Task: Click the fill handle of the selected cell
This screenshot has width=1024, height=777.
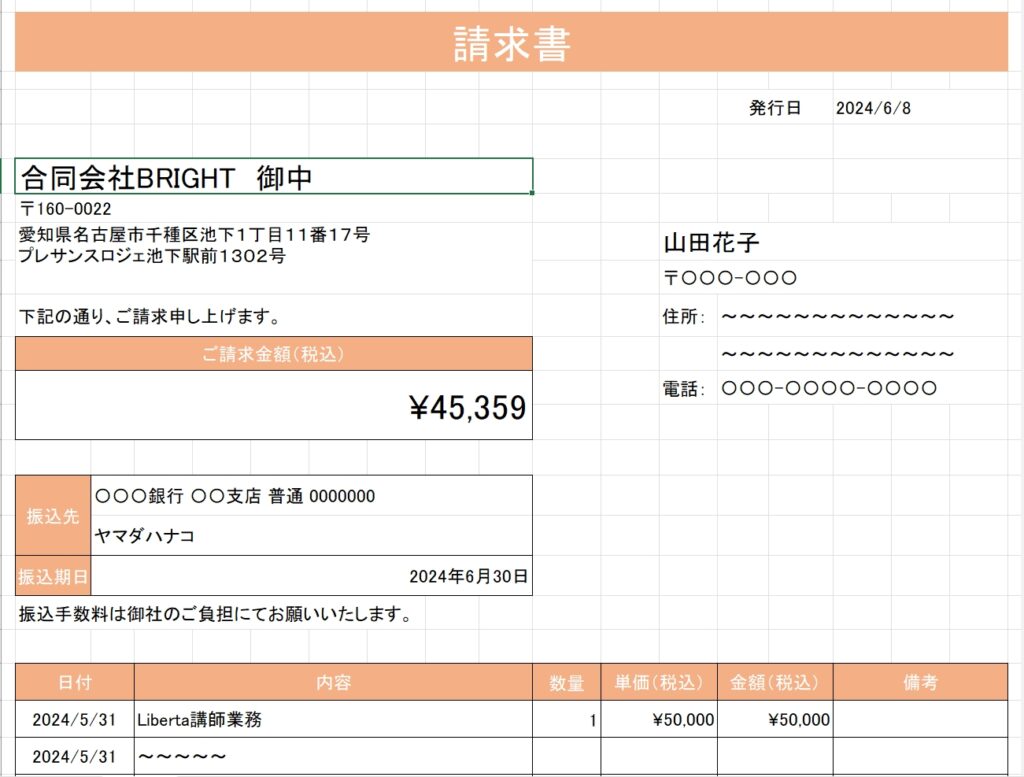Action: click(x=532, y=193)
